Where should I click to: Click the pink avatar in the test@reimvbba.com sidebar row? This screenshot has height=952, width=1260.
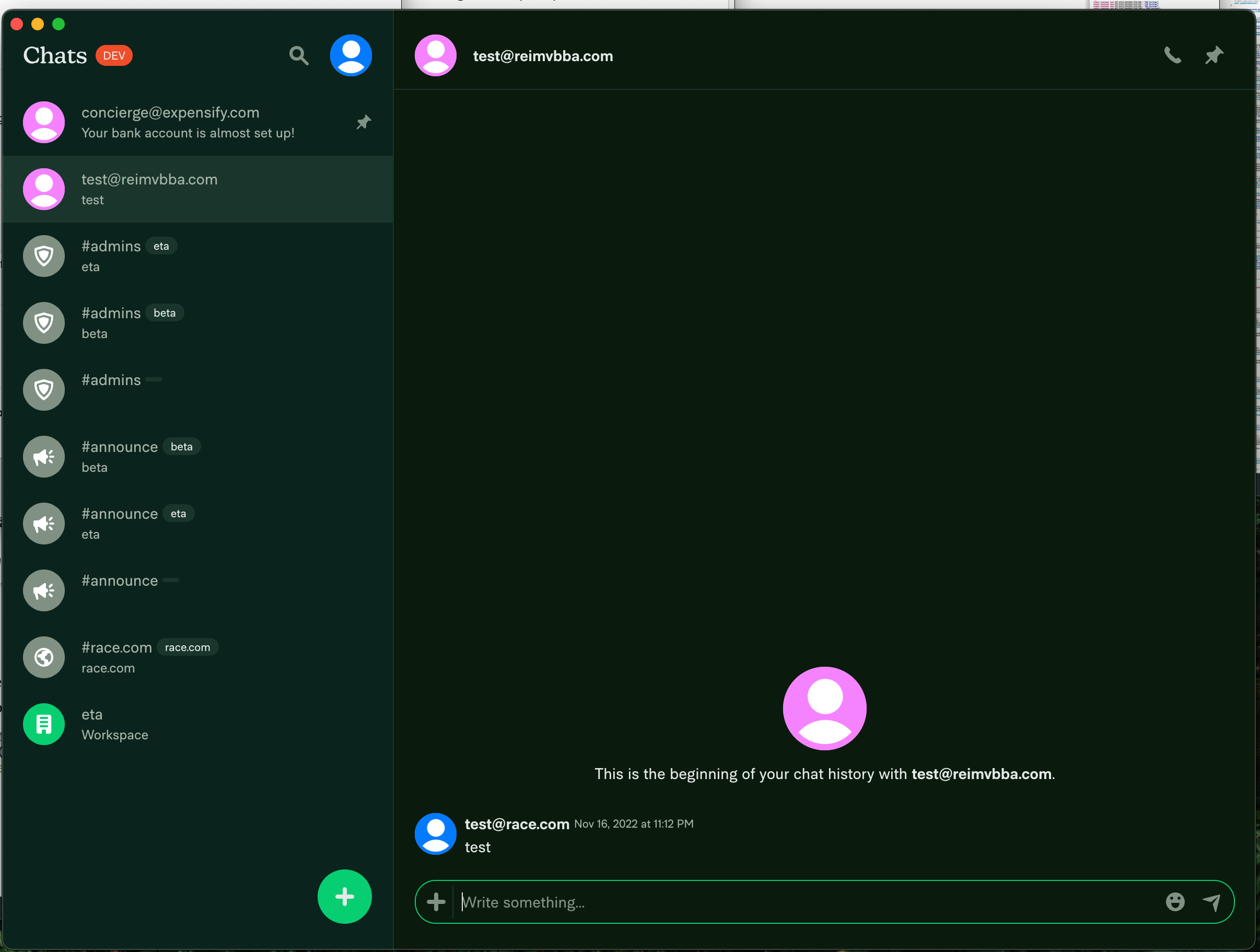44,189
